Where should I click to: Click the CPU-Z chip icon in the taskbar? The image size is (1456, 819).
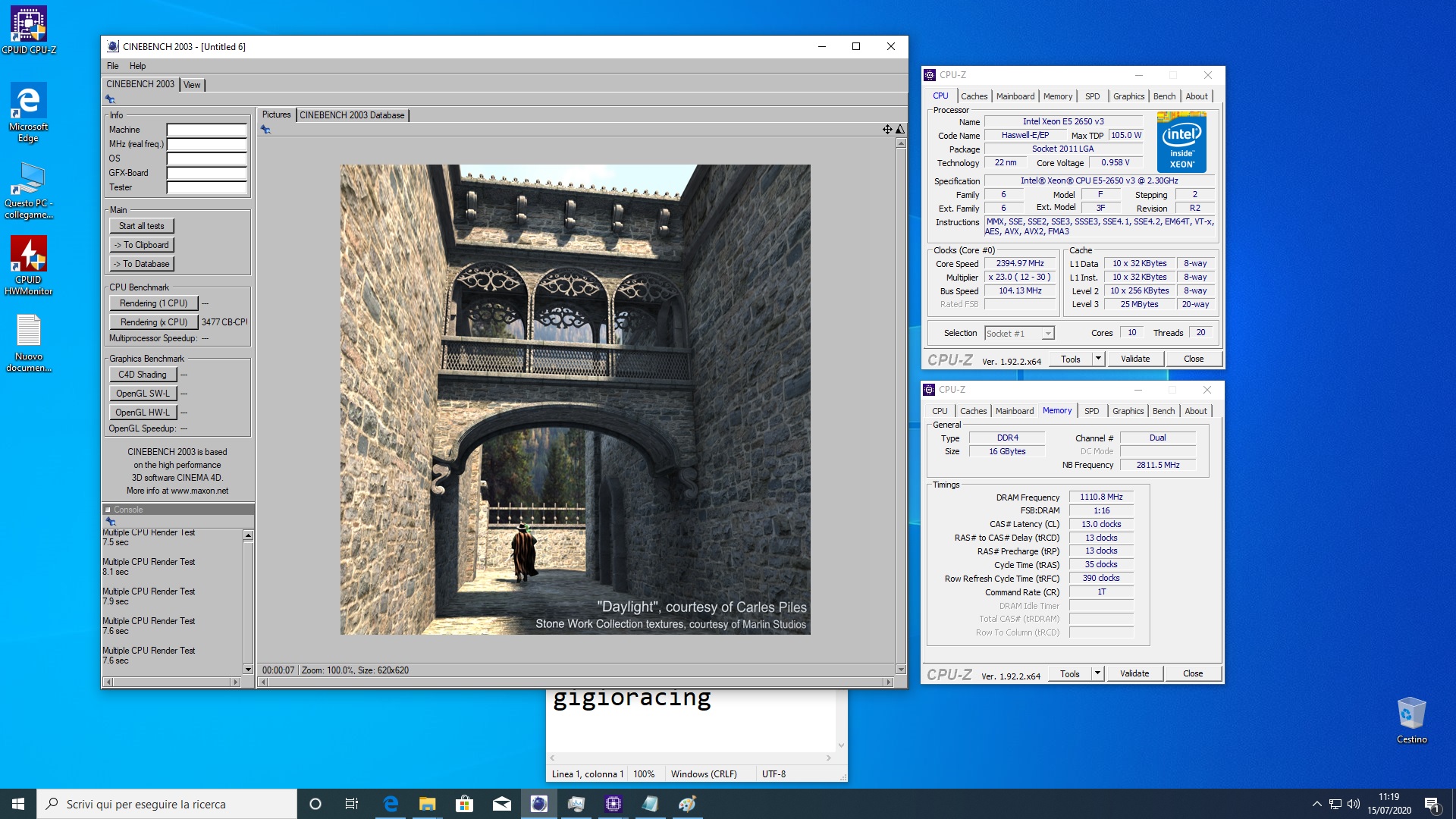[613, 804]
